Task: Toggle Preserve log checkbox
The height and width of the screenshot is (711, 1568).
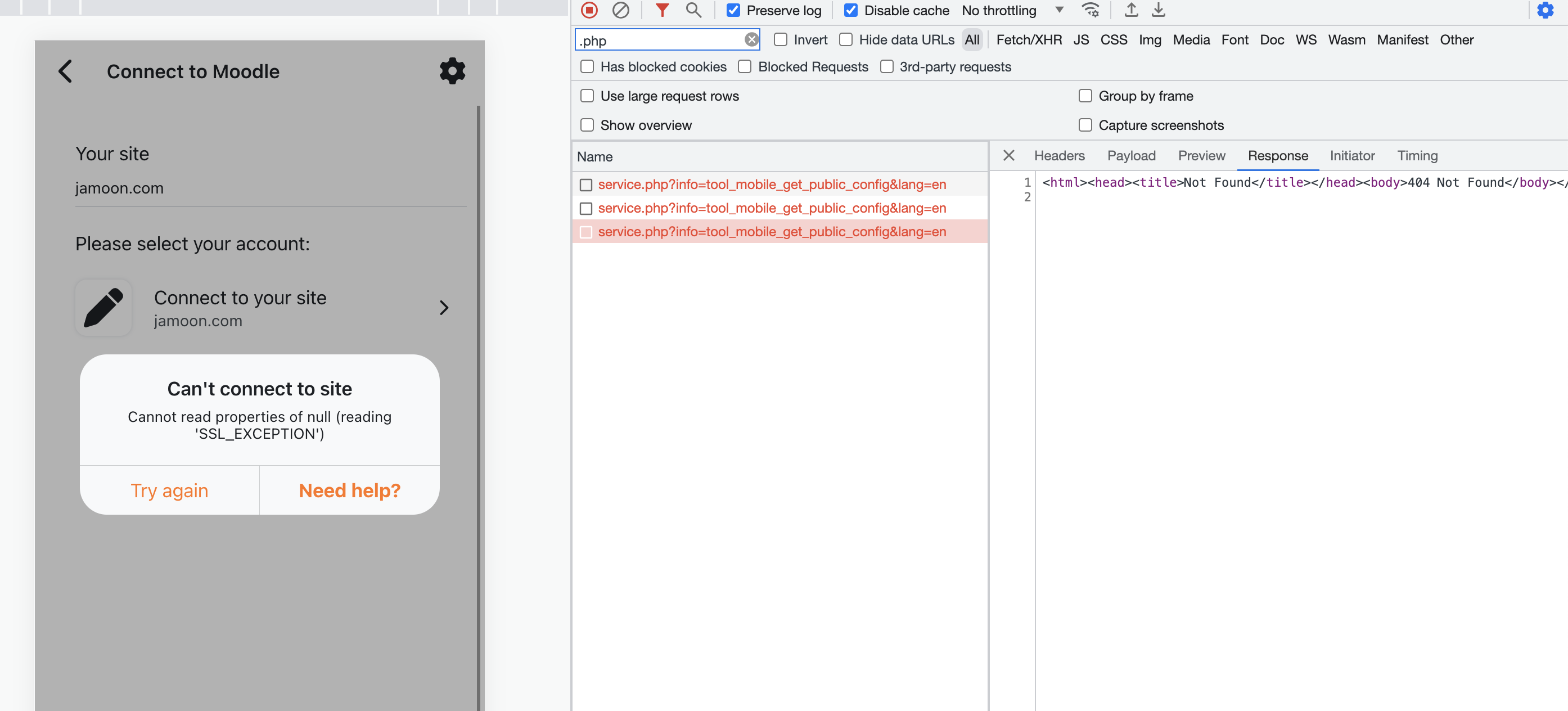Action: 733,10
